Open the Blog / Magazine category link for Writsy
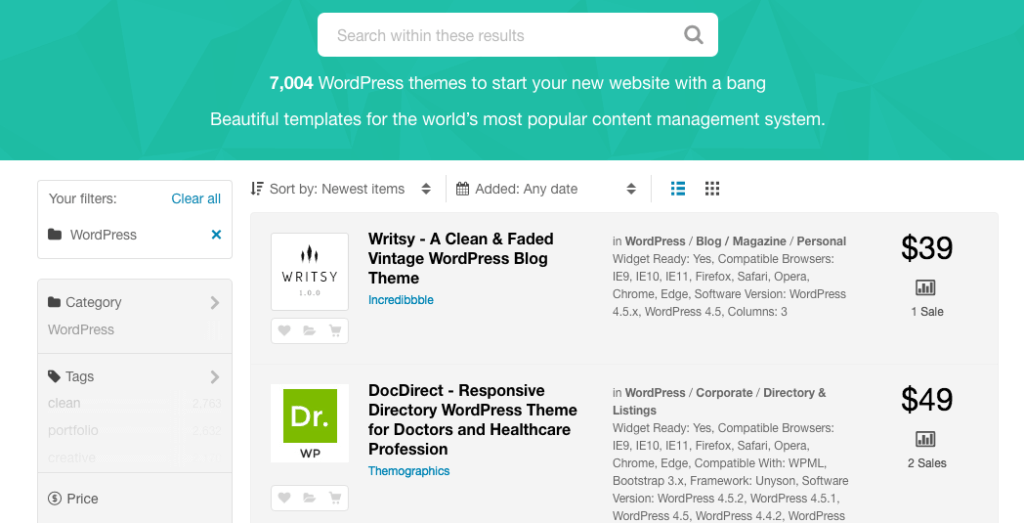 point(741,241)
